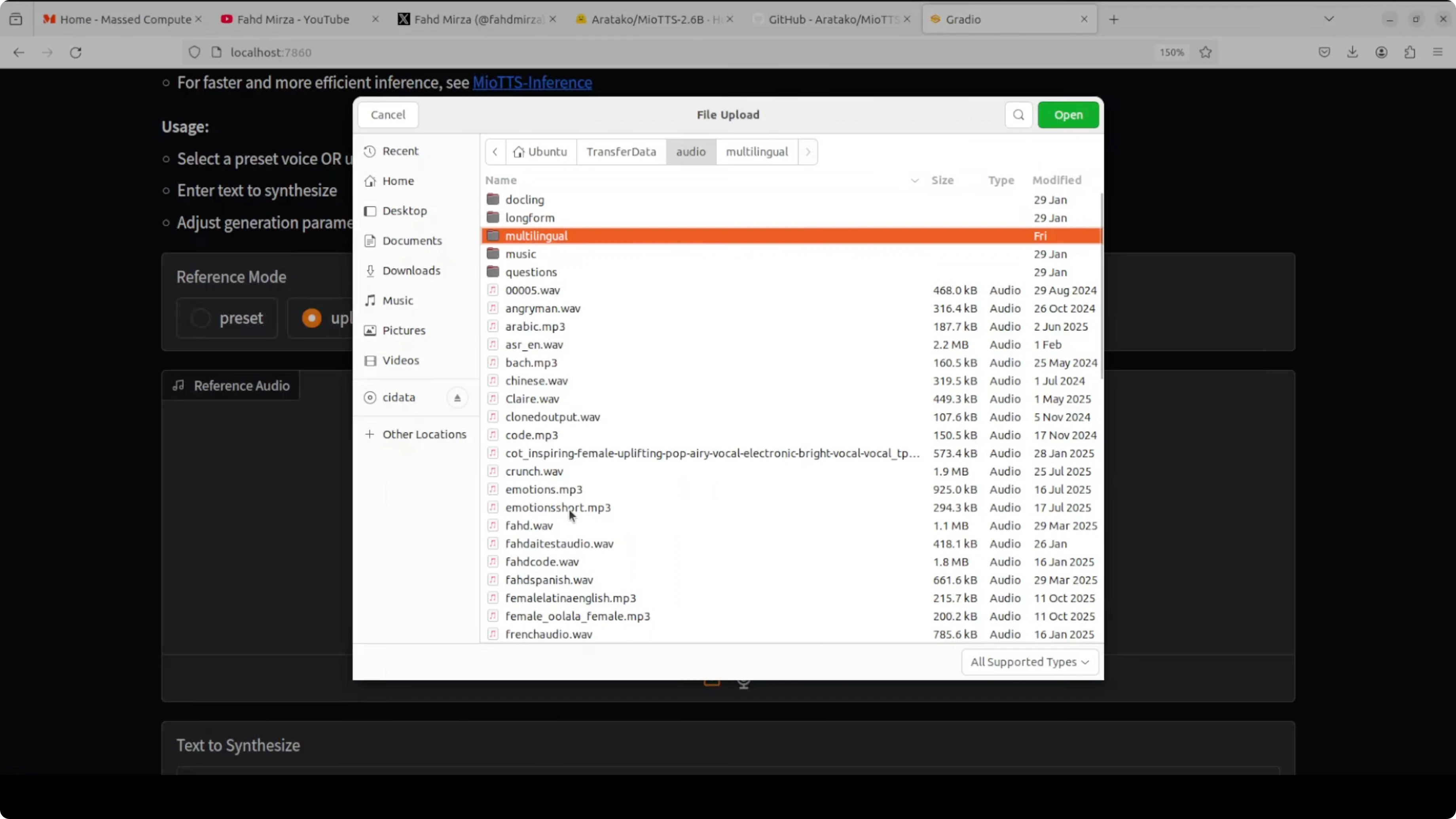Cancel the File Upload dialog
This screenshot has width=1456, height=819.
tap(388, 115)
